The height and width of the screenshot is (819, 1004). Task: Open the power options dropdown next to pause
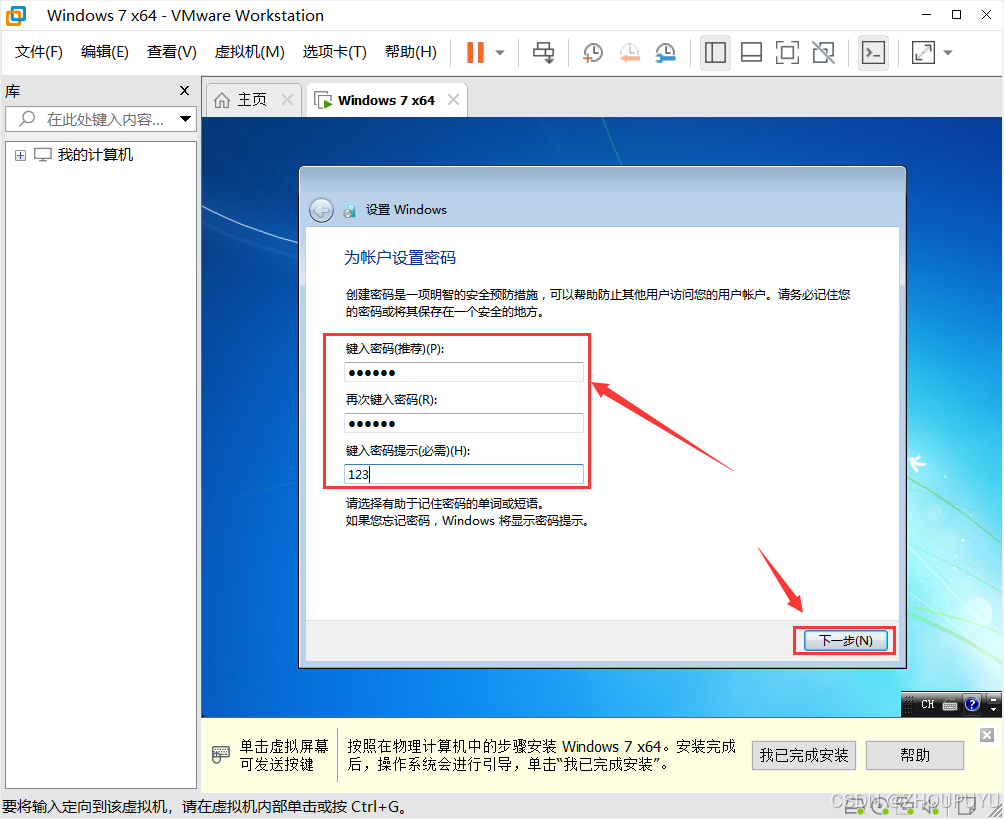click(500, 53)
